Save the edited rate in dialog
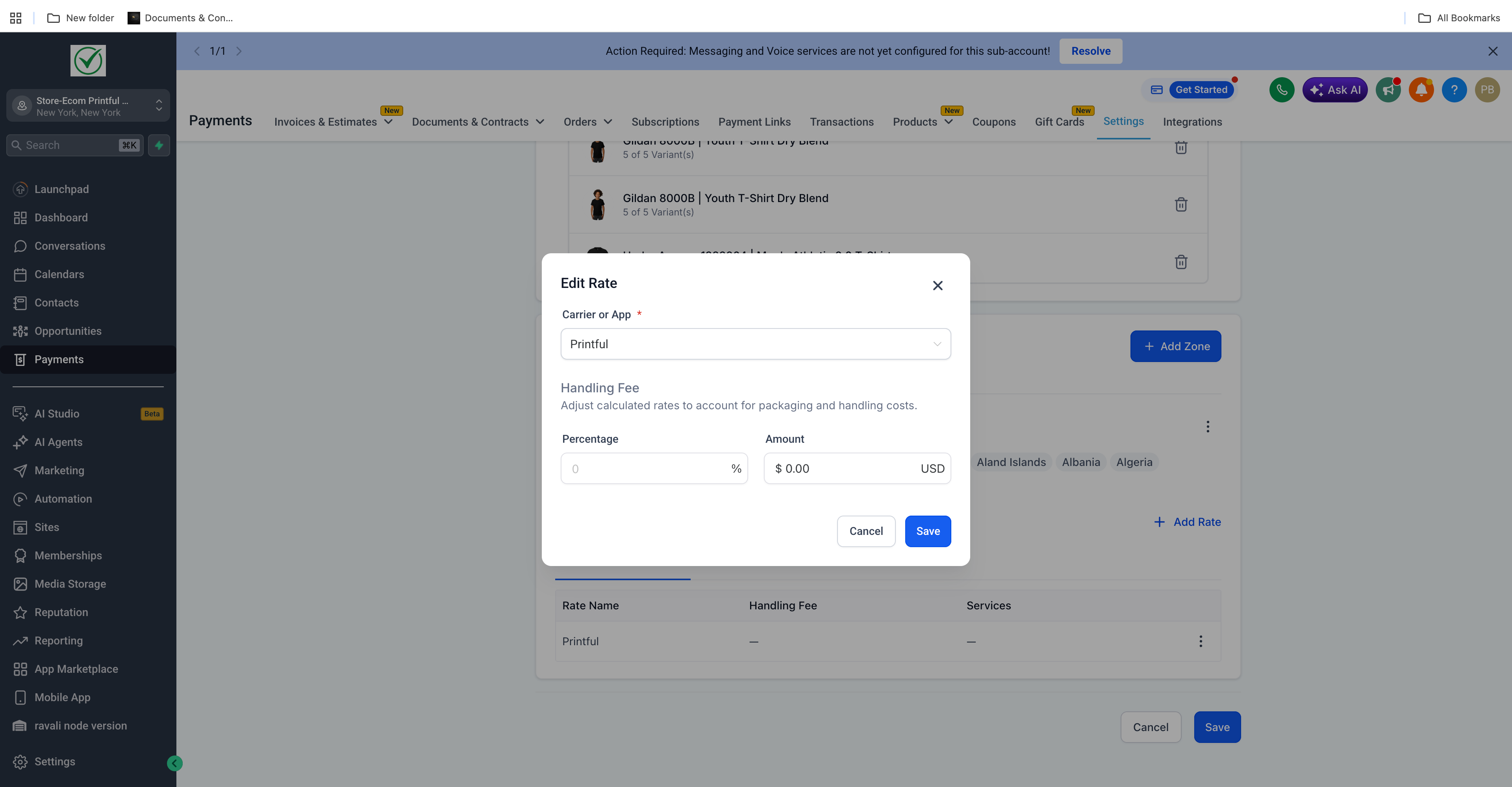The width and height of the screenshot is (1512, 787). coord(927,531)
